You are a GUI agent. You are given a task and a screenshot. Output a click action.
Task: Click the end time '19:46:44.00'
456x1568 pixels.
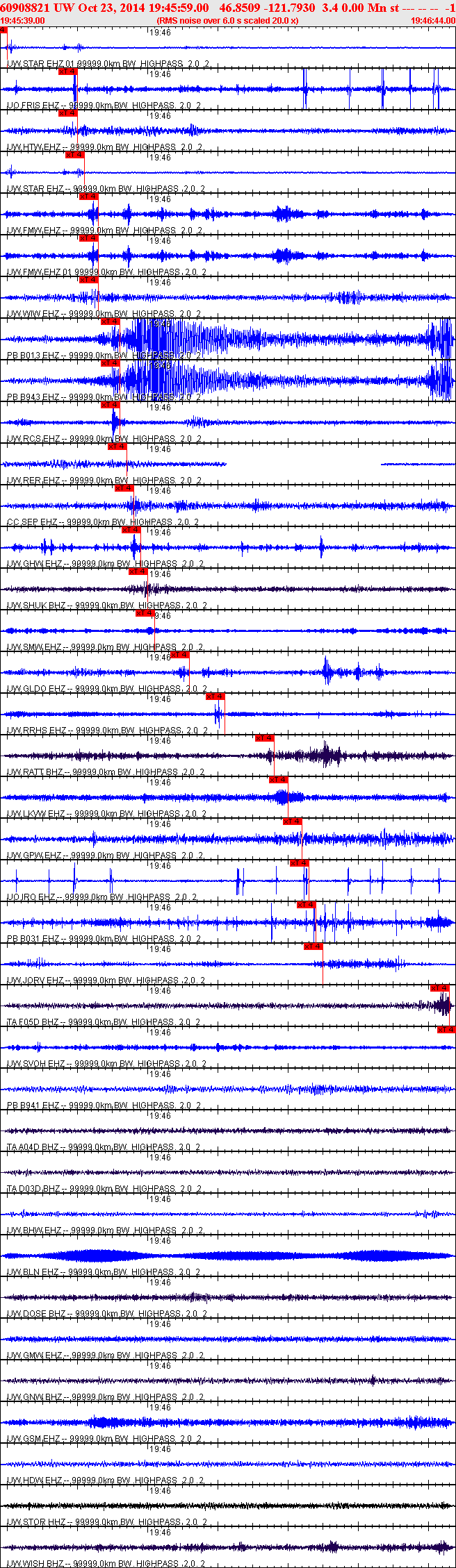point(433,21)
